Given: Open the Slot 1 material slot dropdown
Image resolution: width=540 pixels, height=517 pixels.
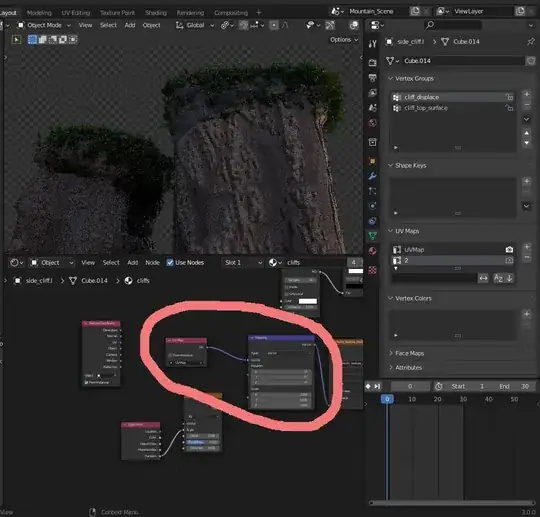Looking at the screenshot, I should coord(243,263).
